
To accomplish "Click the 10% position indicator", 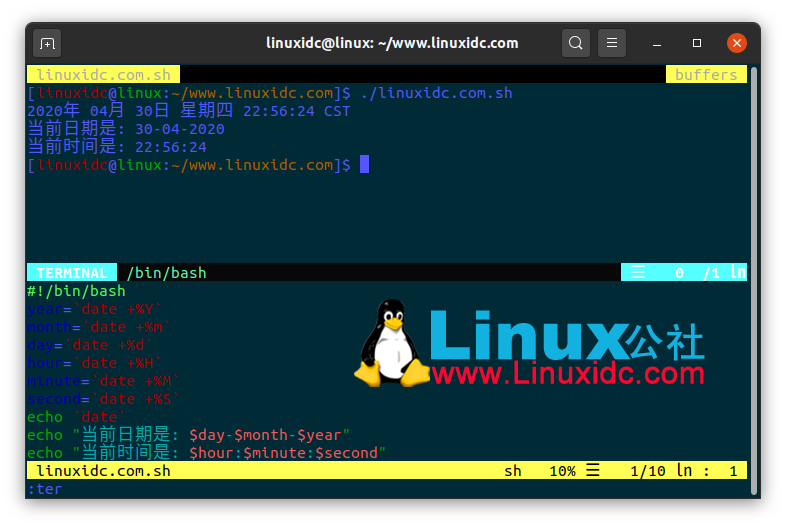I will coord(562,471).
